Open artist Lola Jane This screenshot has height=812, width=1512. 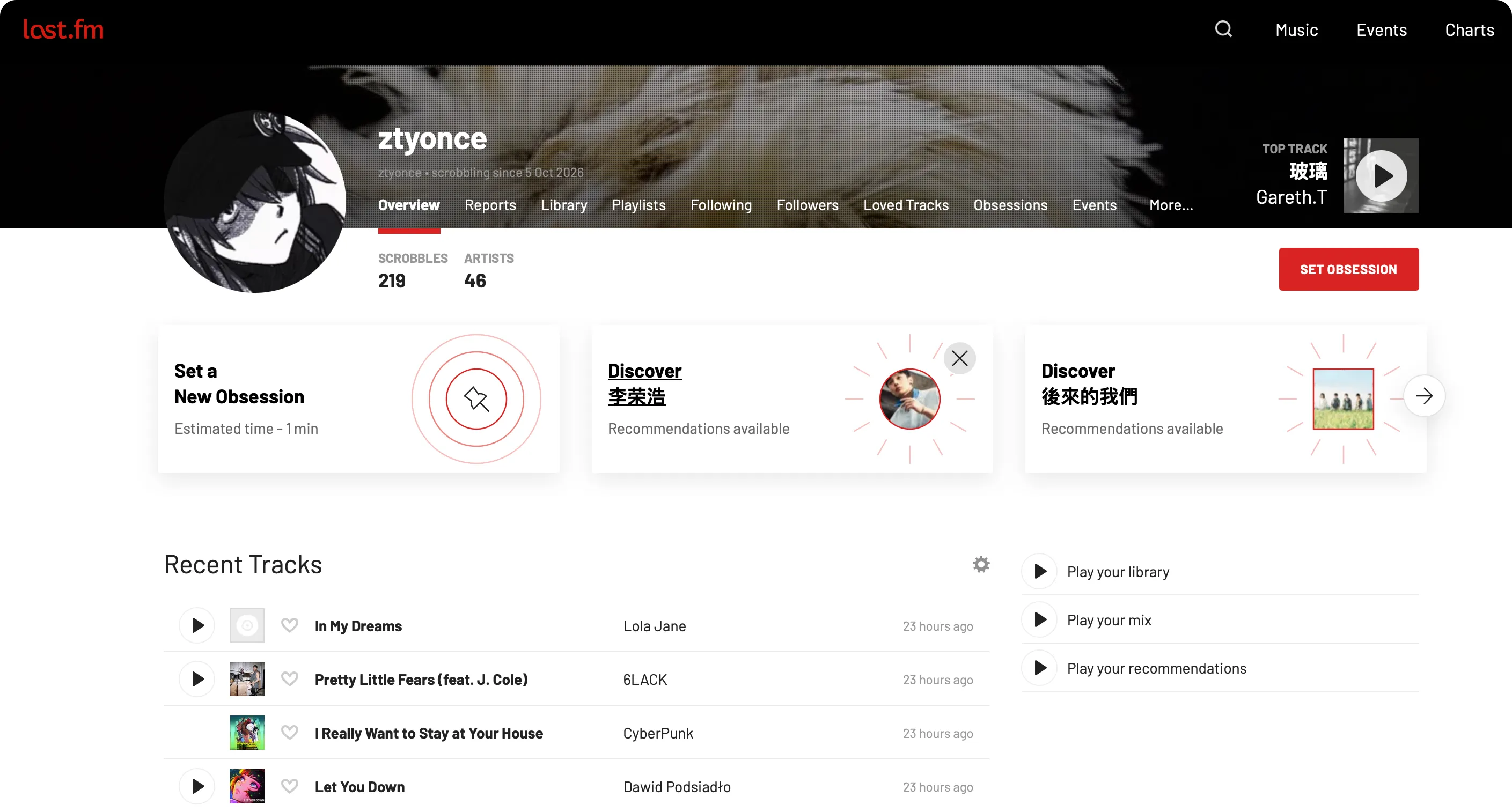click(x=654, y=625)
